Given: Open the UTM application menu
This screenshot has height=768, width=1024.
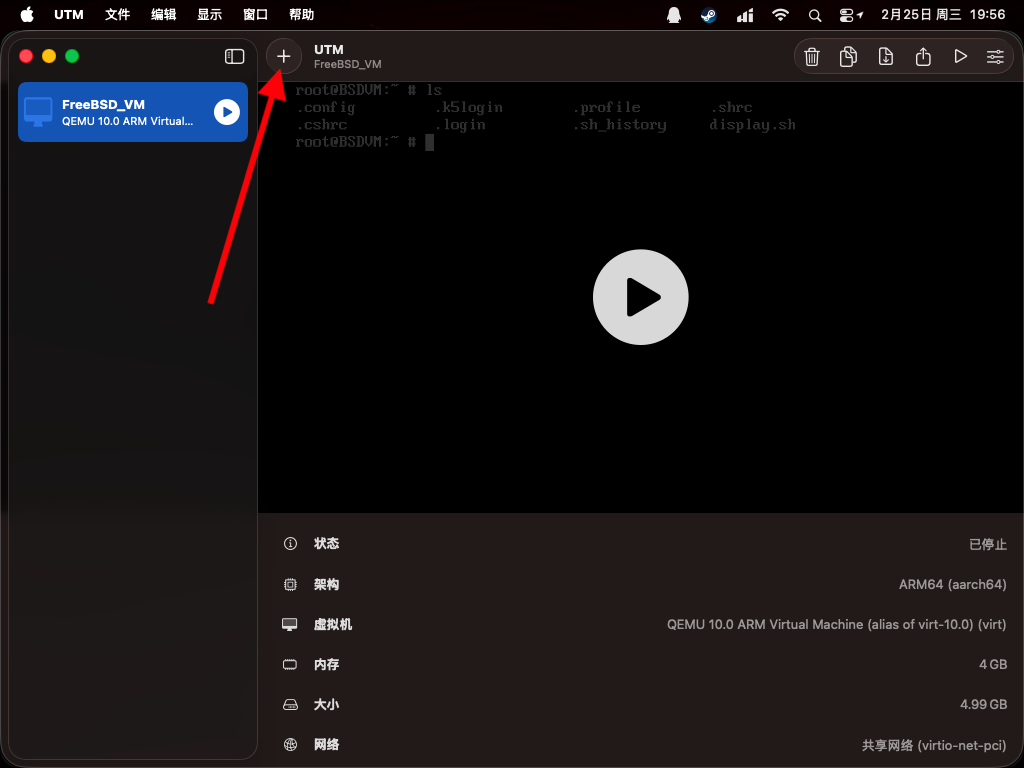Looking at the screenshot, I should click(x=69, y=14).
